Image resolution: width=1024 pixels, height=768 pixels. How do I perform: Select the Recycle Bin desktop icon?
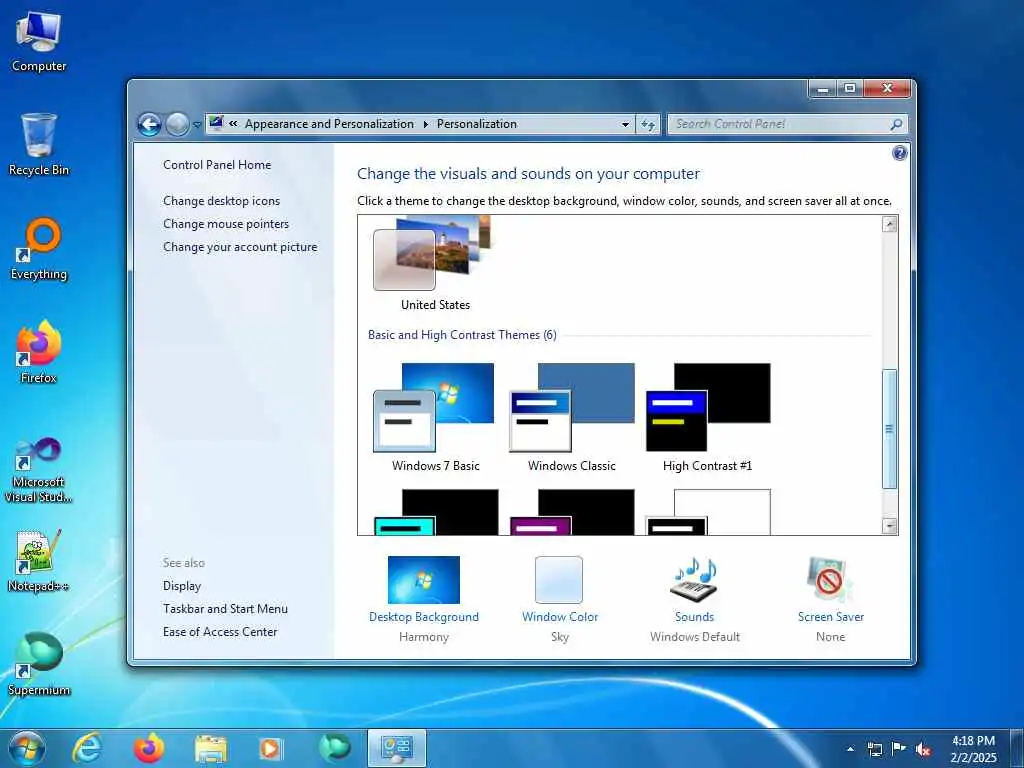point(39,145)
